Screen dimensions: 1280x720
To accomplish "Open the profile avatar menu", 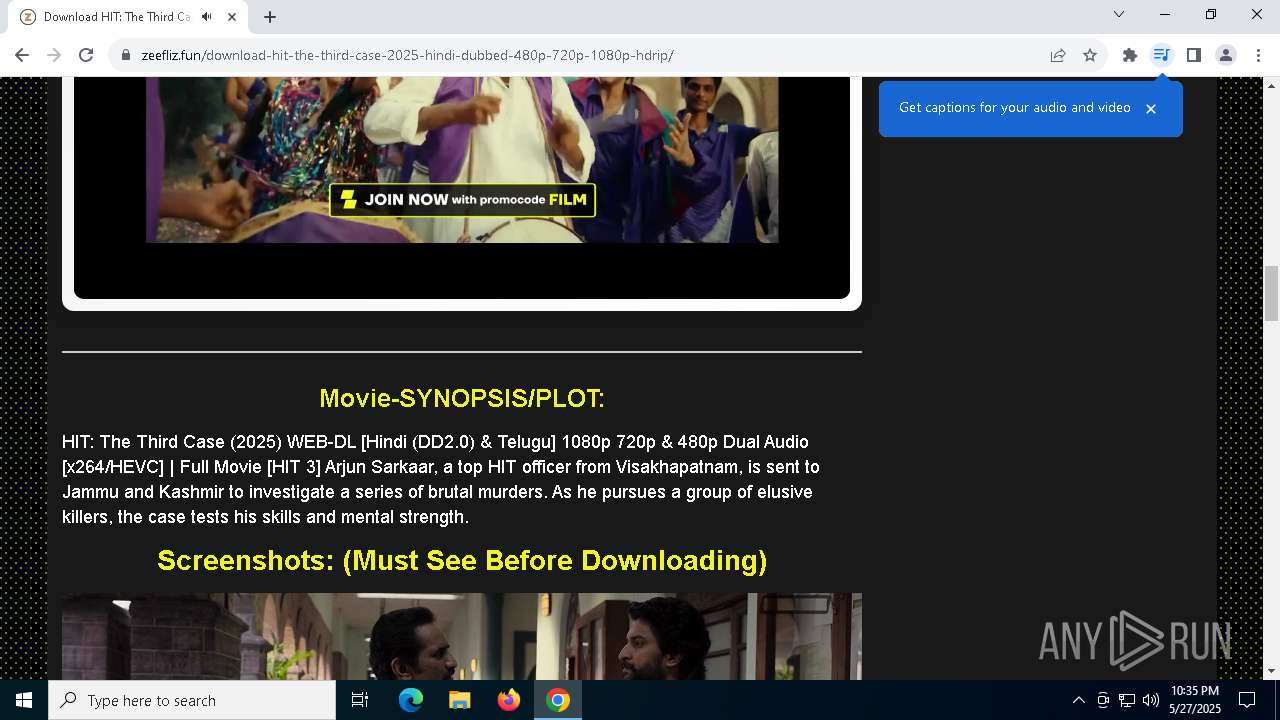I will point(1226,55).
